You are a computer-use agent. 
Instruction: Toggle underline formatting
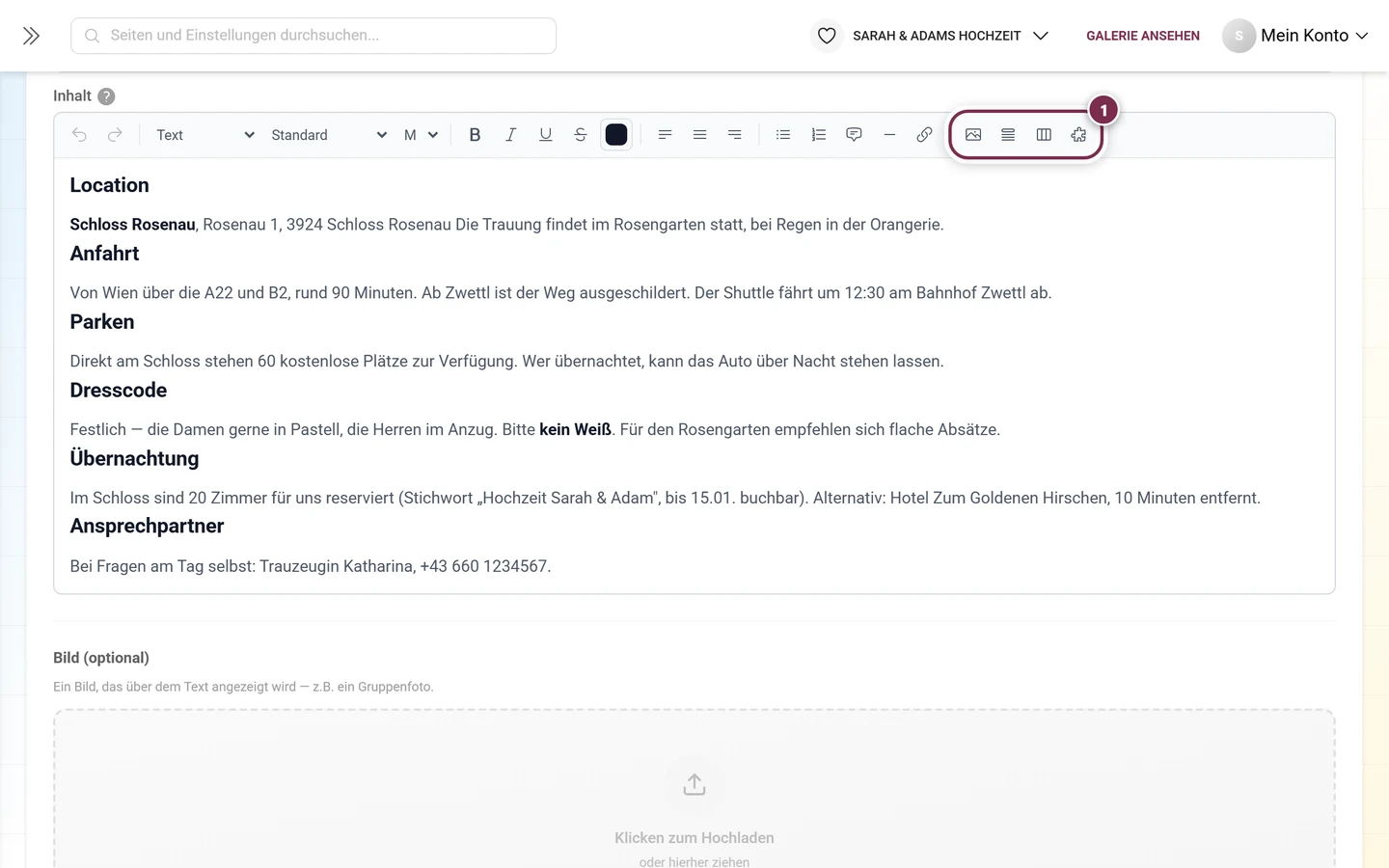pos(546,135)
